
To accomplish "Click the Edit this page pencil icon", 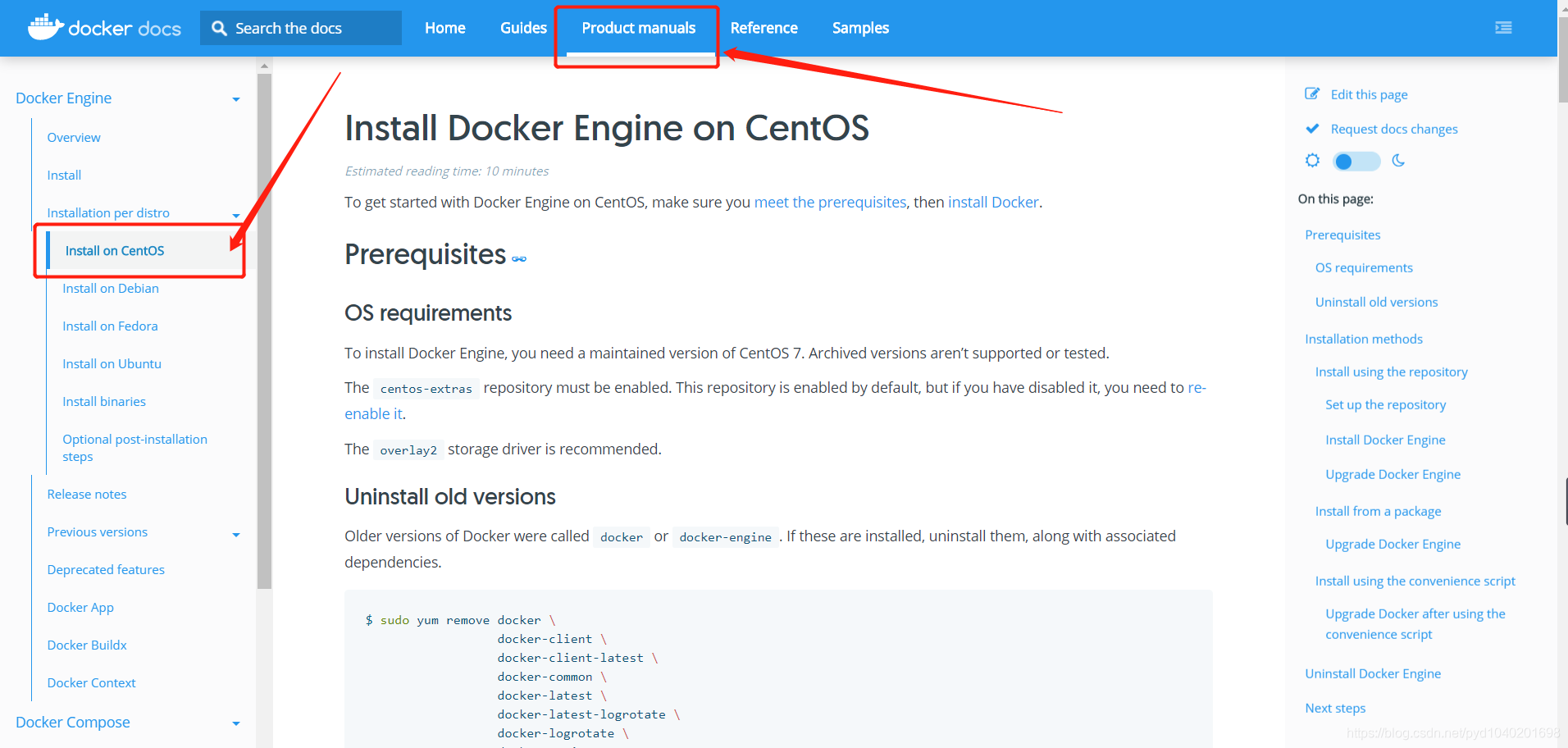I will [x=1312, y=93].
